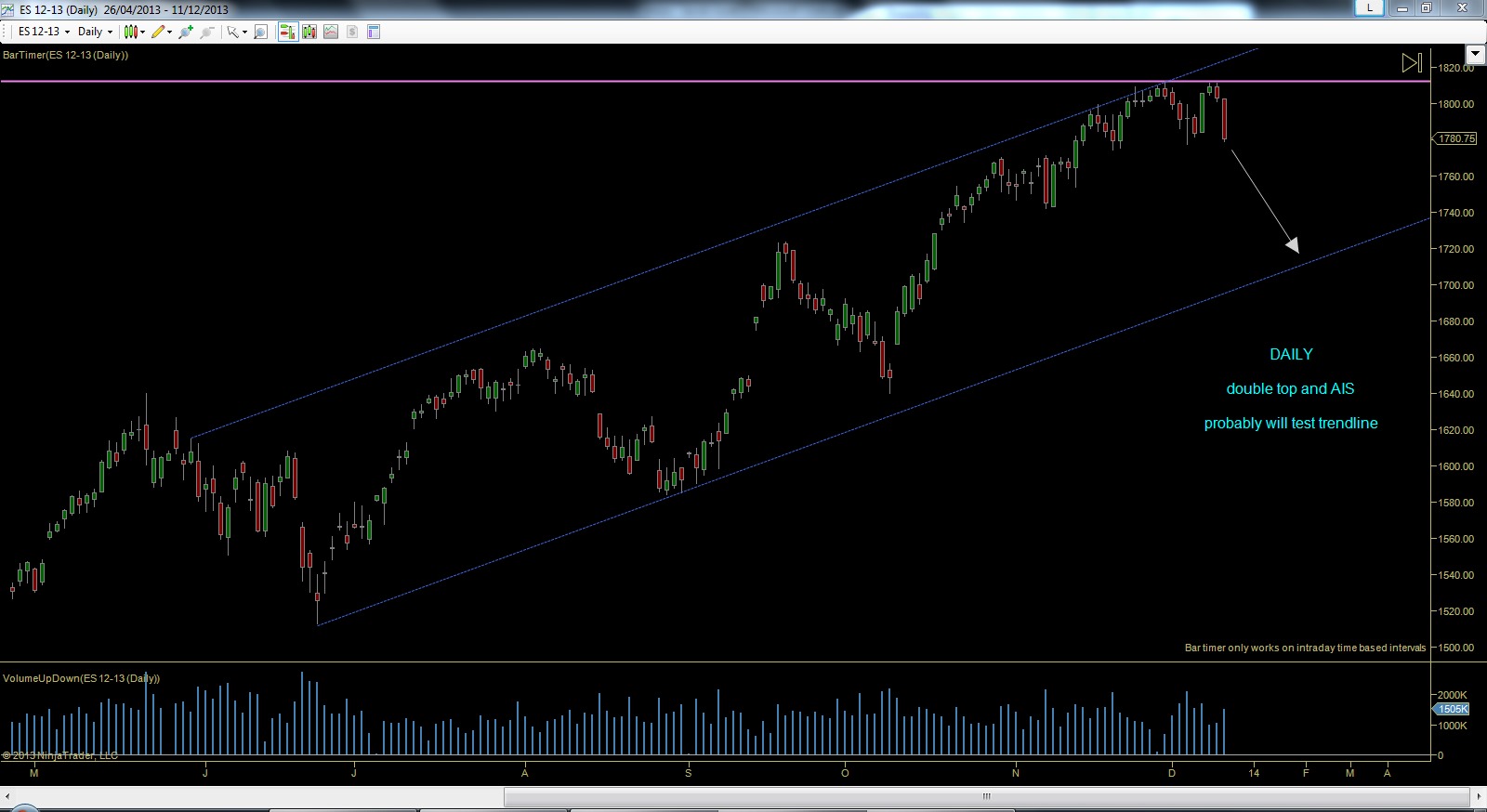Open the Daily interval dropdown

(x=95, y=32)
